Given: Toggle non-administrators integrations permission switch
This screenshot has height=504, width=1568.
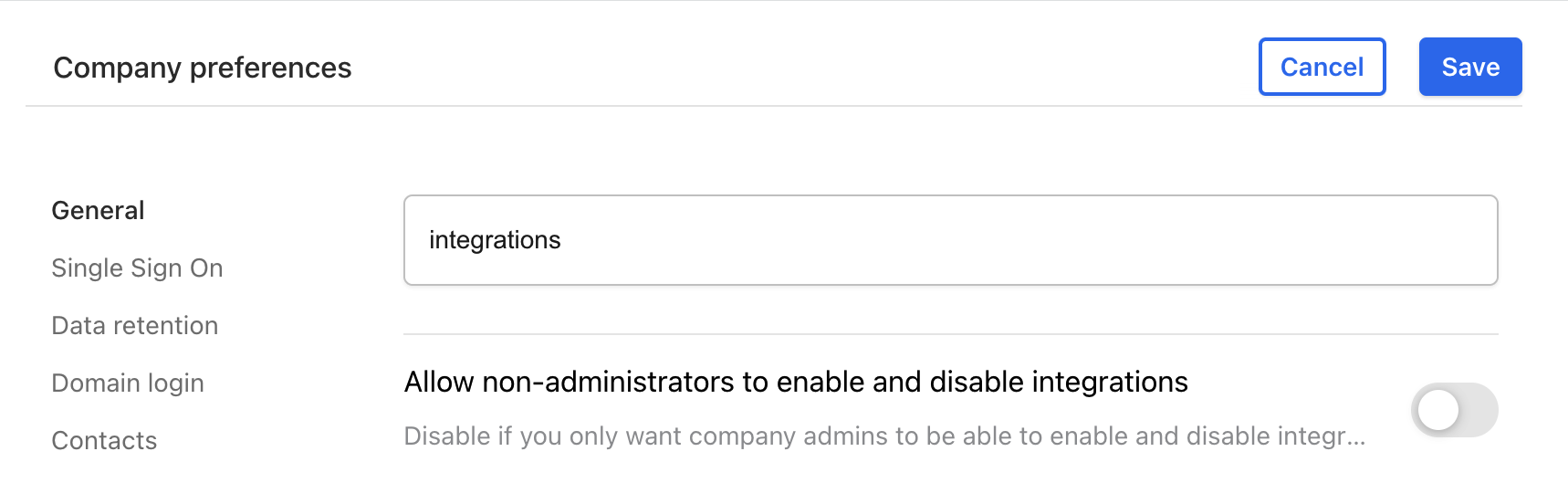Looking at the screenshot, I should 1454,410.
